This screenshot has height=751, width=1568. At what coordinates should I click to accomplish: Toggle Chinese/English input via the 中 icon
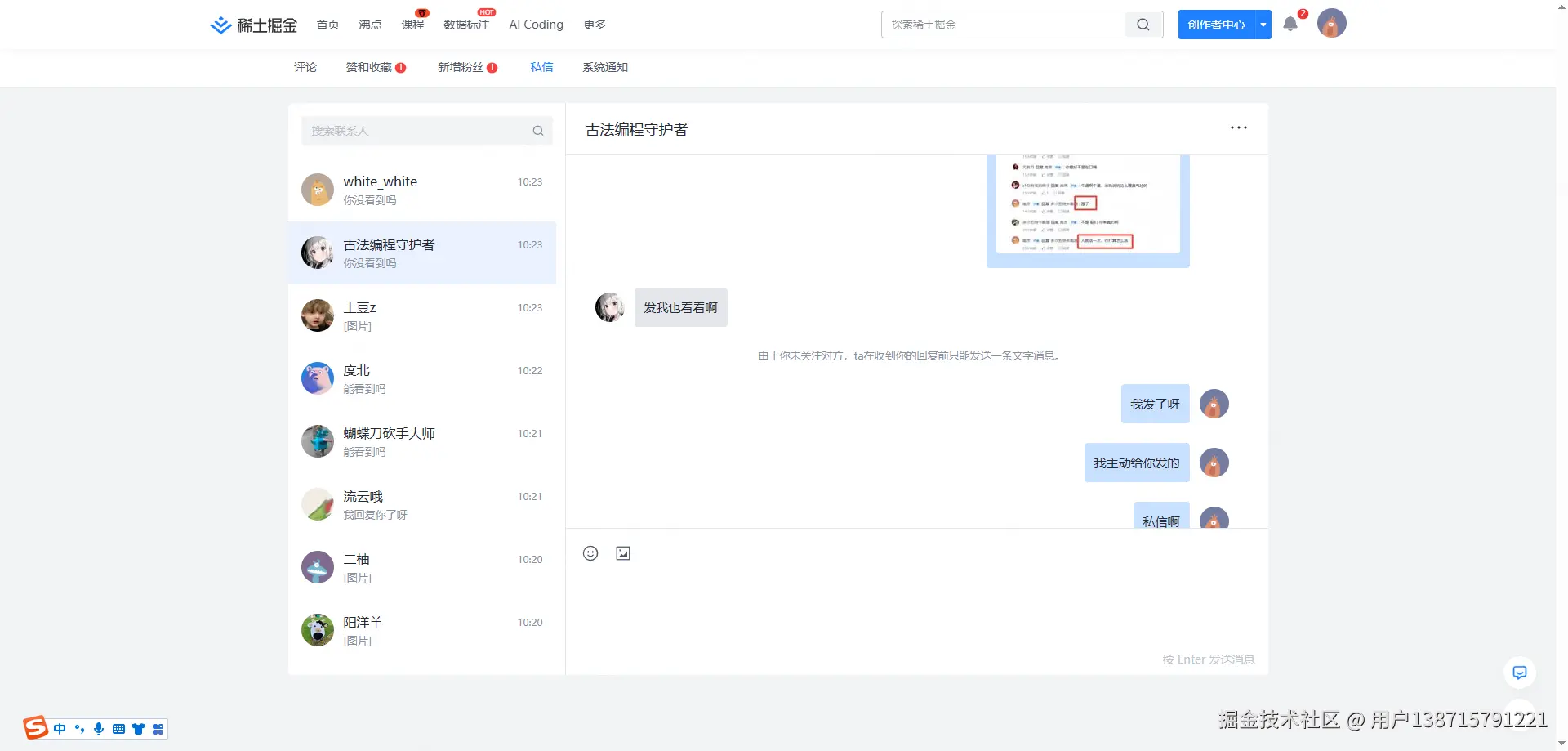[59, 728]
